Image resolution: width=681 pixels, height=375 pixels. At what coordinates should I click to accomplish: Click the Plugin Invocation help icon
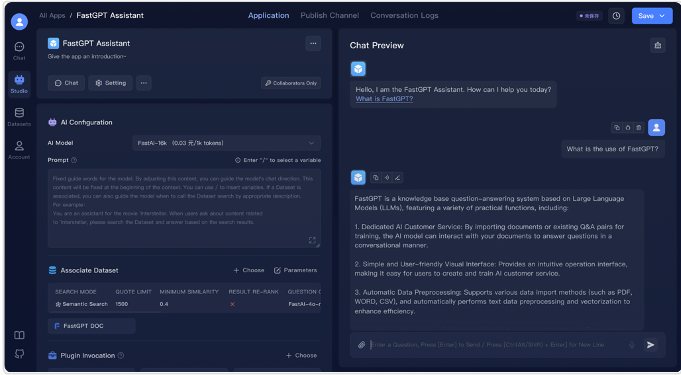click(121, 355)
